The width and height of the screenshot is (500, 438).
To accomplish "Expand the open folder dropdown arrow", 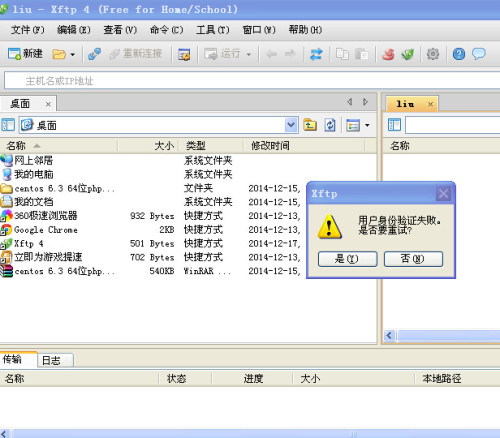I will [x=73, y=54].
